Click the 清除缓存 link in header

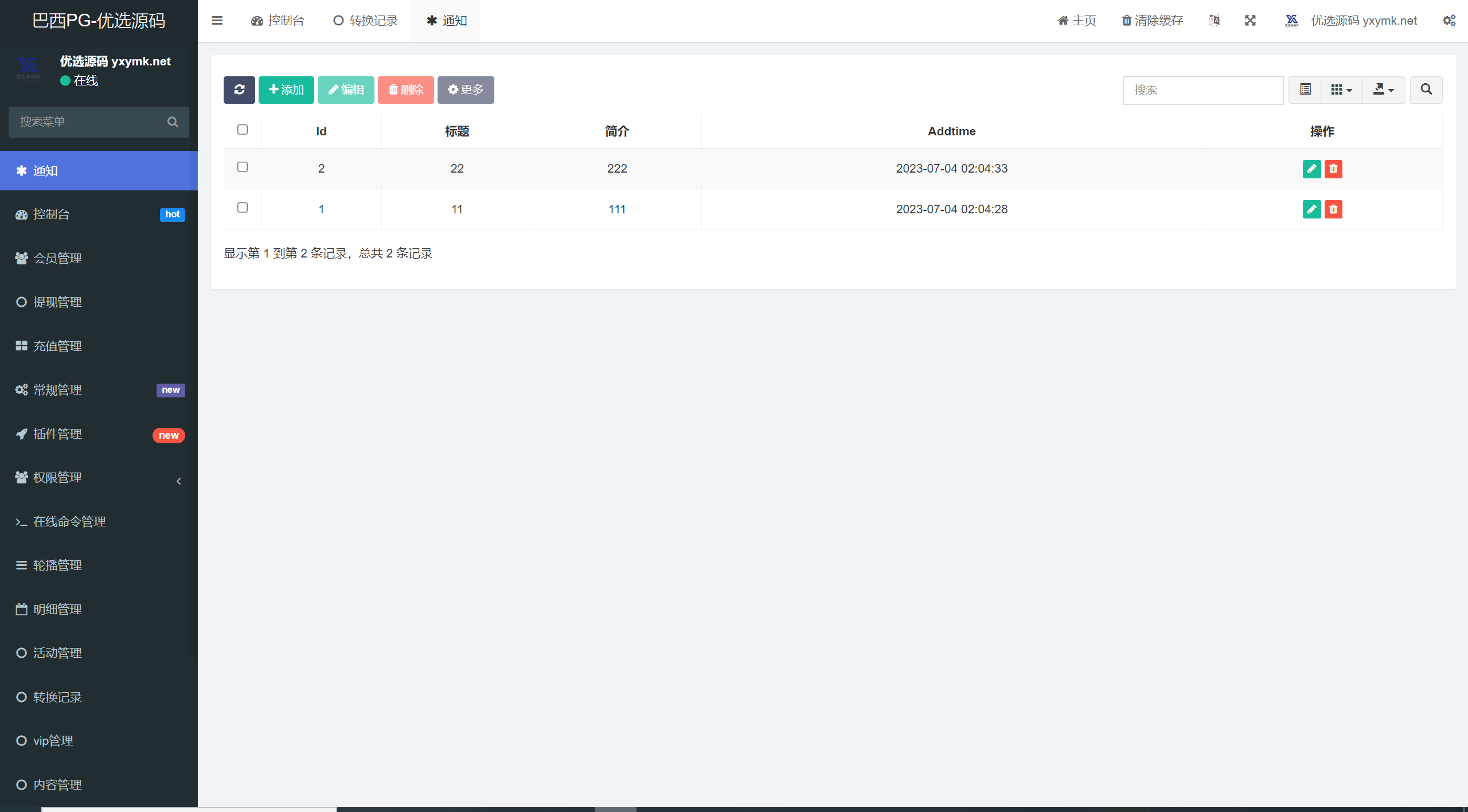point(1153,21)
